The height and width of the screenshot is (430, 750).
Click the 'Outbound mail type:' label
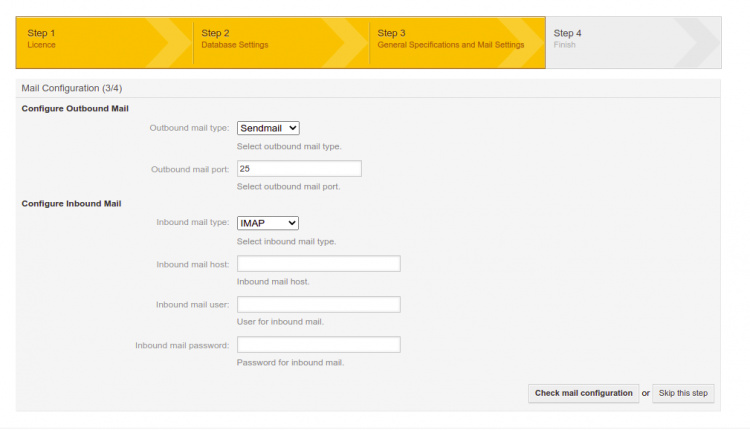189,129
